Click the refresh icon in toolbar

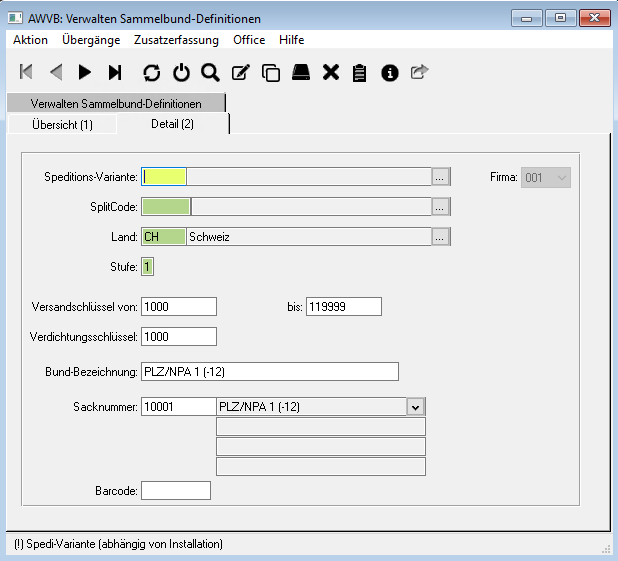pyautogui.click(x=151, y=72)
